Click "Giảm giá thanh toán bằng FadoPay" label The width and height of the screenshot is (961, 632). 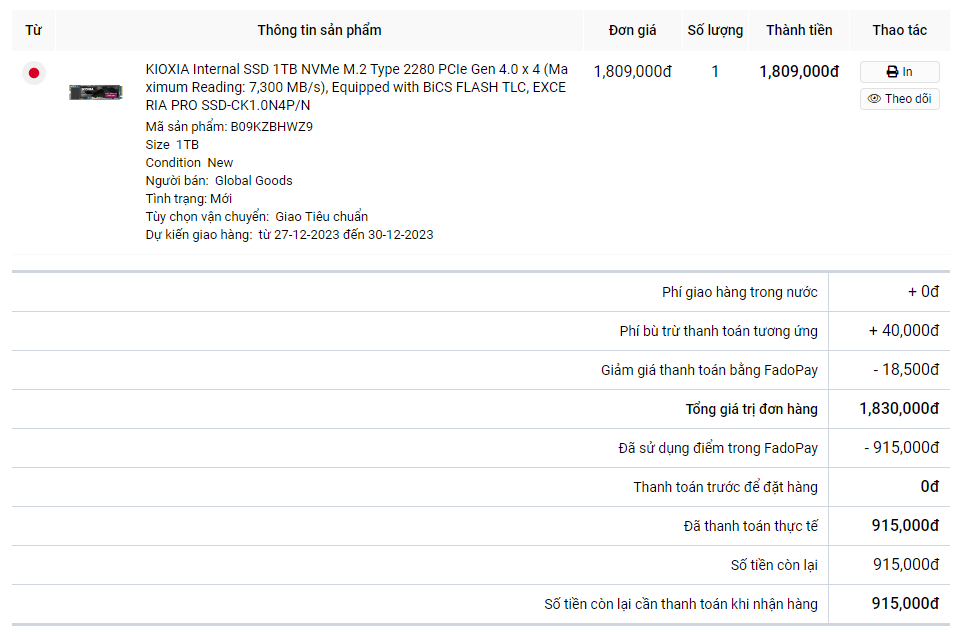coord(709,370)
